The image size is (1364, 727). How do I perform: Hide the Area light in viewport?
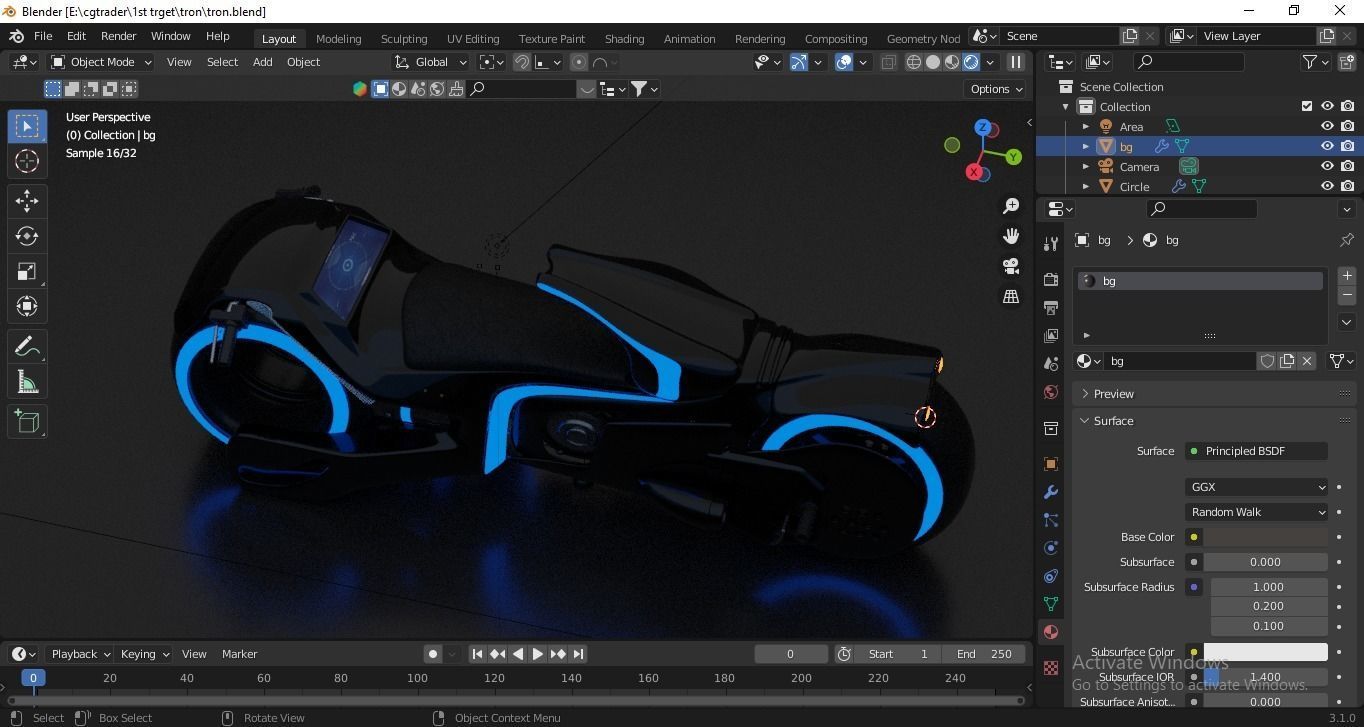point(1327,127)
